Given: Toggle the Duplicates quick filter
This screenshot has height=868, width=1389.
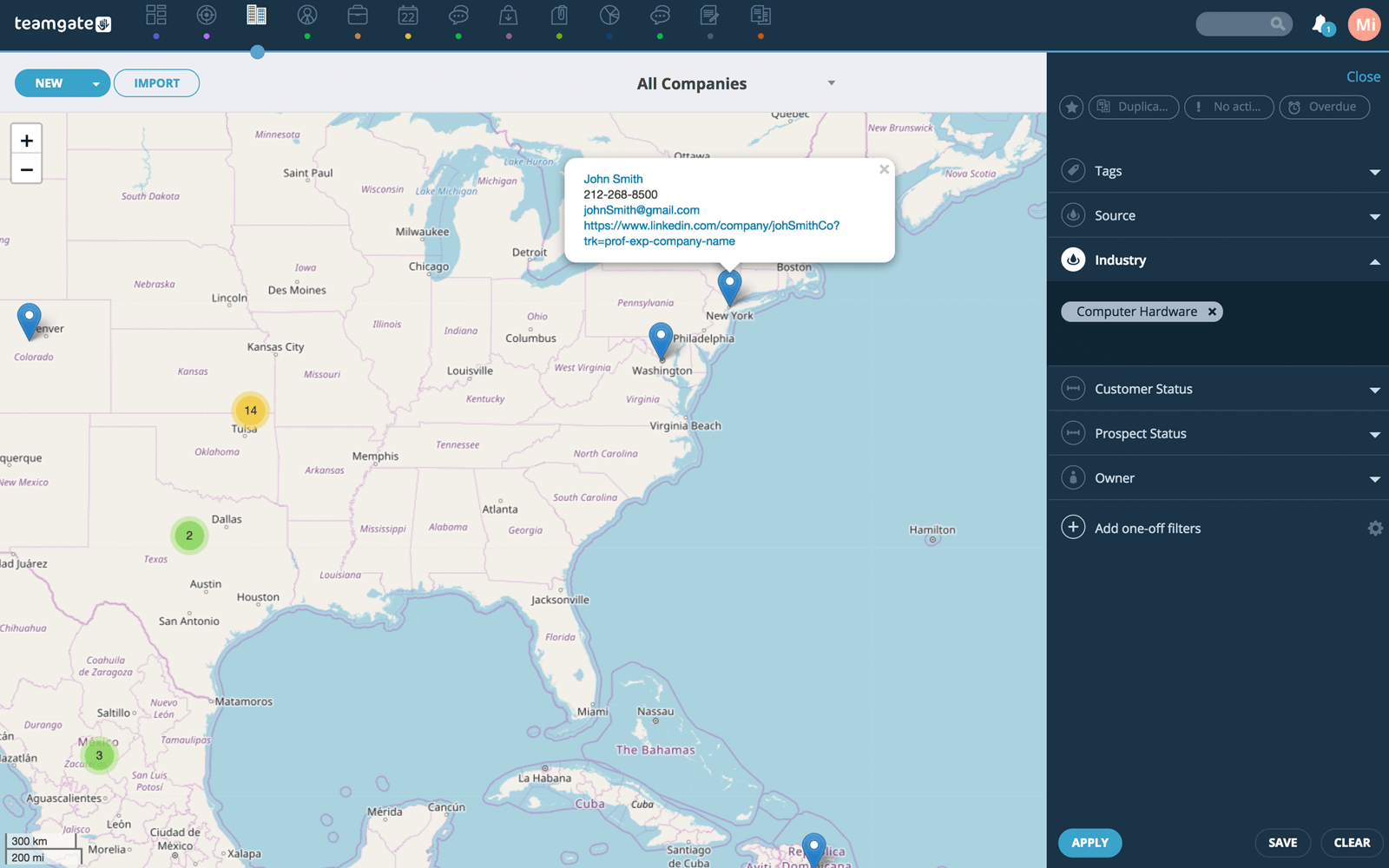Looking at the screenshot, I should 1134,107.
